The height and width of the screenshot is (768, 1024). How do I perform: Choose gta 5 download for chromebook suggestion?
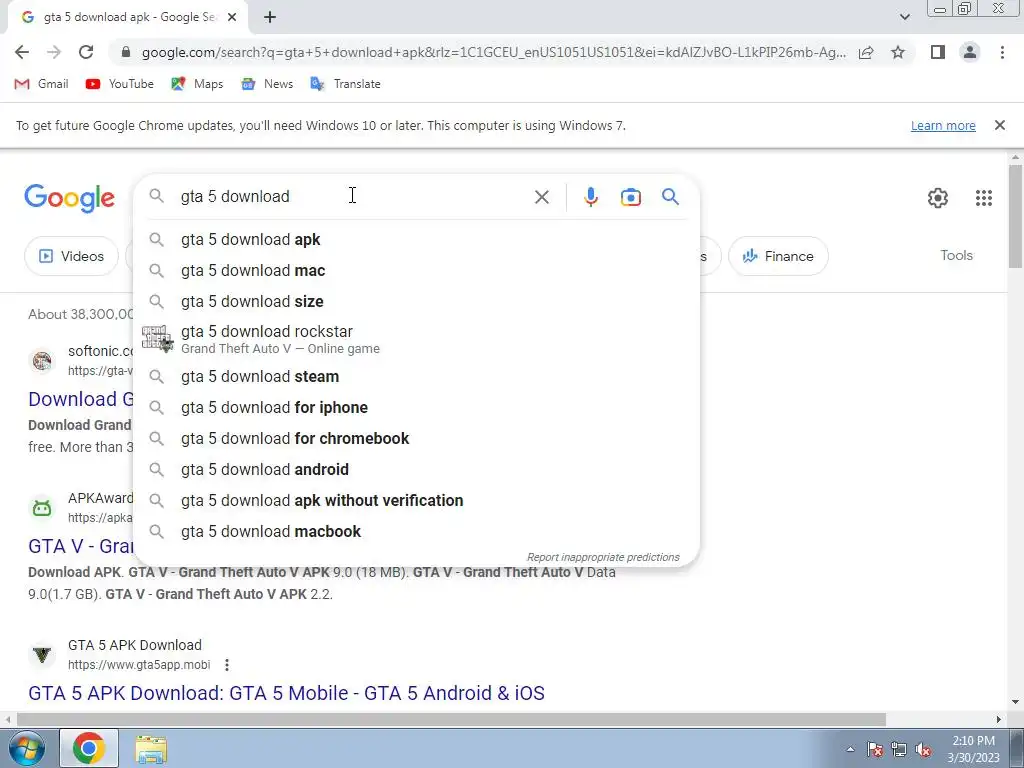point(416,438)
